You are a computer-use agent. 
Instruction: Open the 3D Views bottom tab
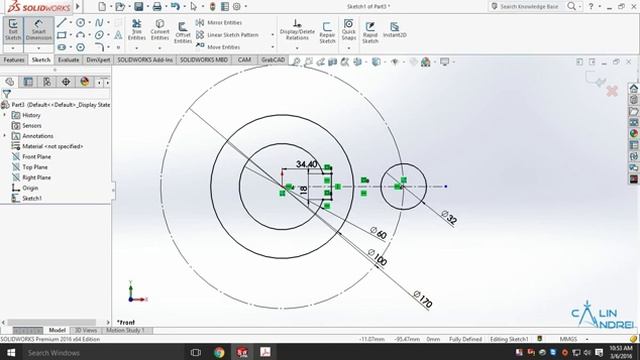click(85, 330)
